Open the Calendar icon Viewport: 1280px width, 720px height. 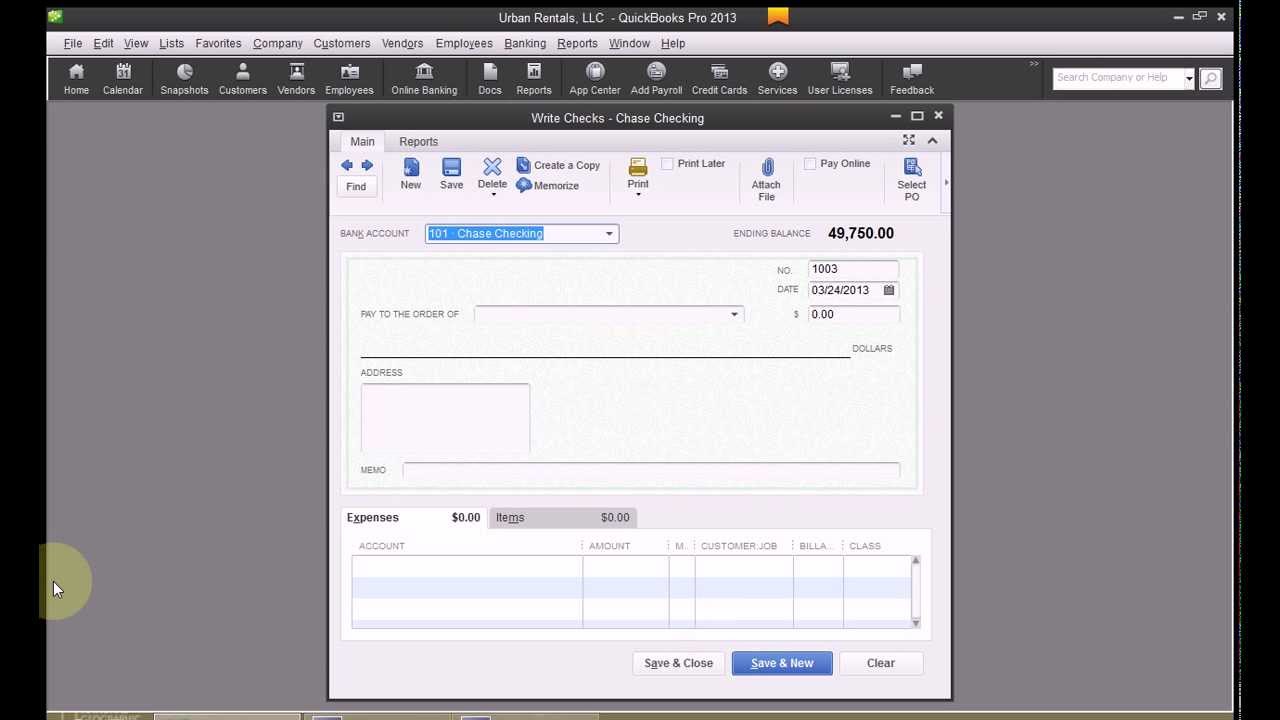pyautogui.click(x=122, y=79)
